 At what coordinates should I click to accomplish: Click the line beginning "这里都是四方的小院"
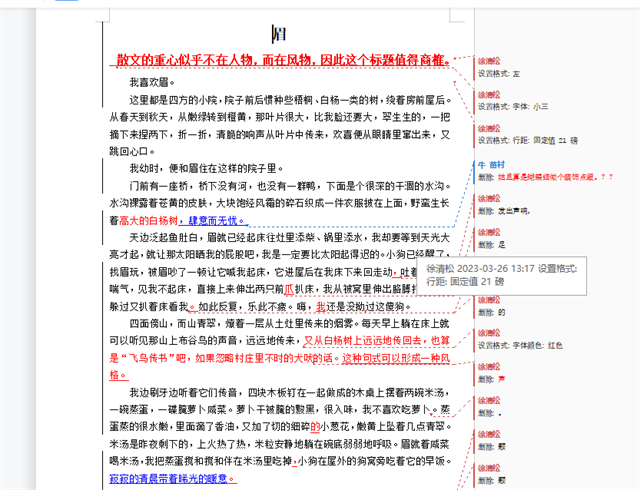click(290, 100)
